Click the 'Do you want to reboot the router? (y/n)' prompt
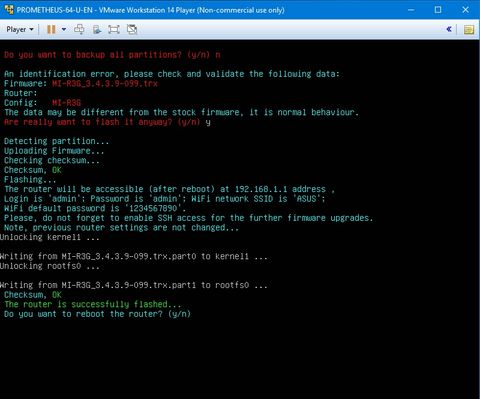 click(x=97, y=314)
